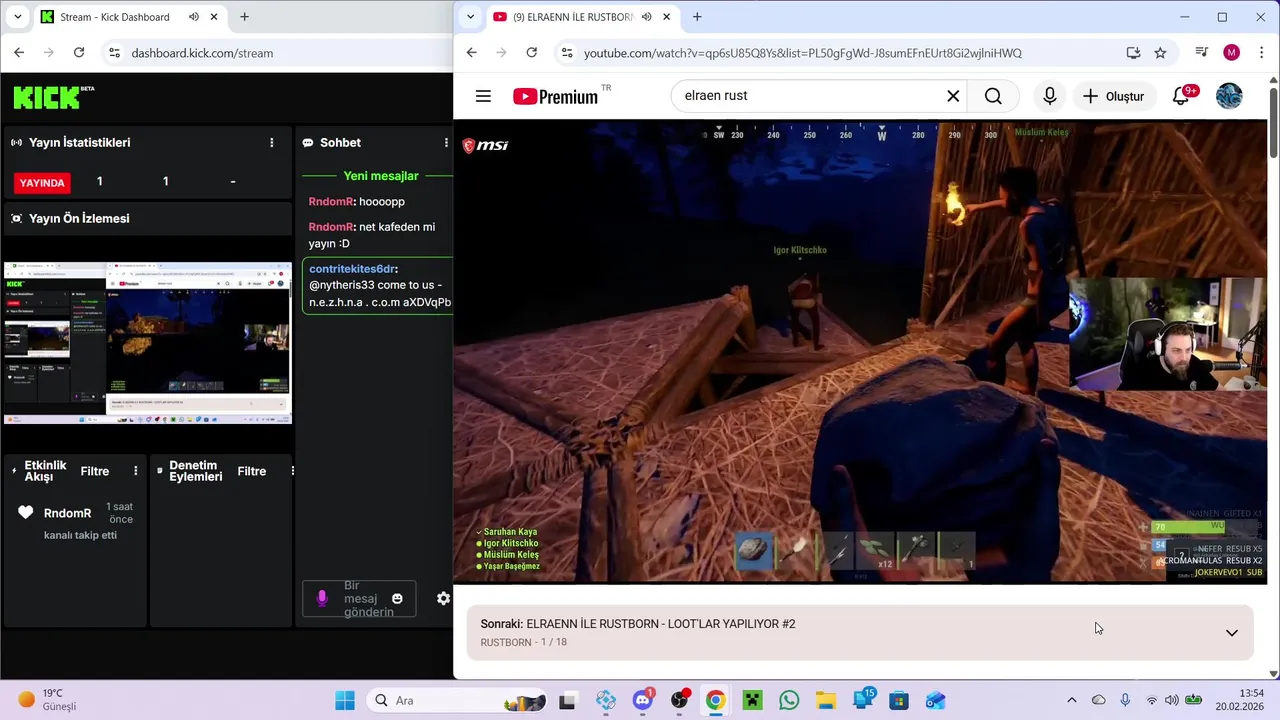This screenshot has width=1280, height=720.
Task: Bookmark the YouTube page with star
Action: pos(1160,53)
